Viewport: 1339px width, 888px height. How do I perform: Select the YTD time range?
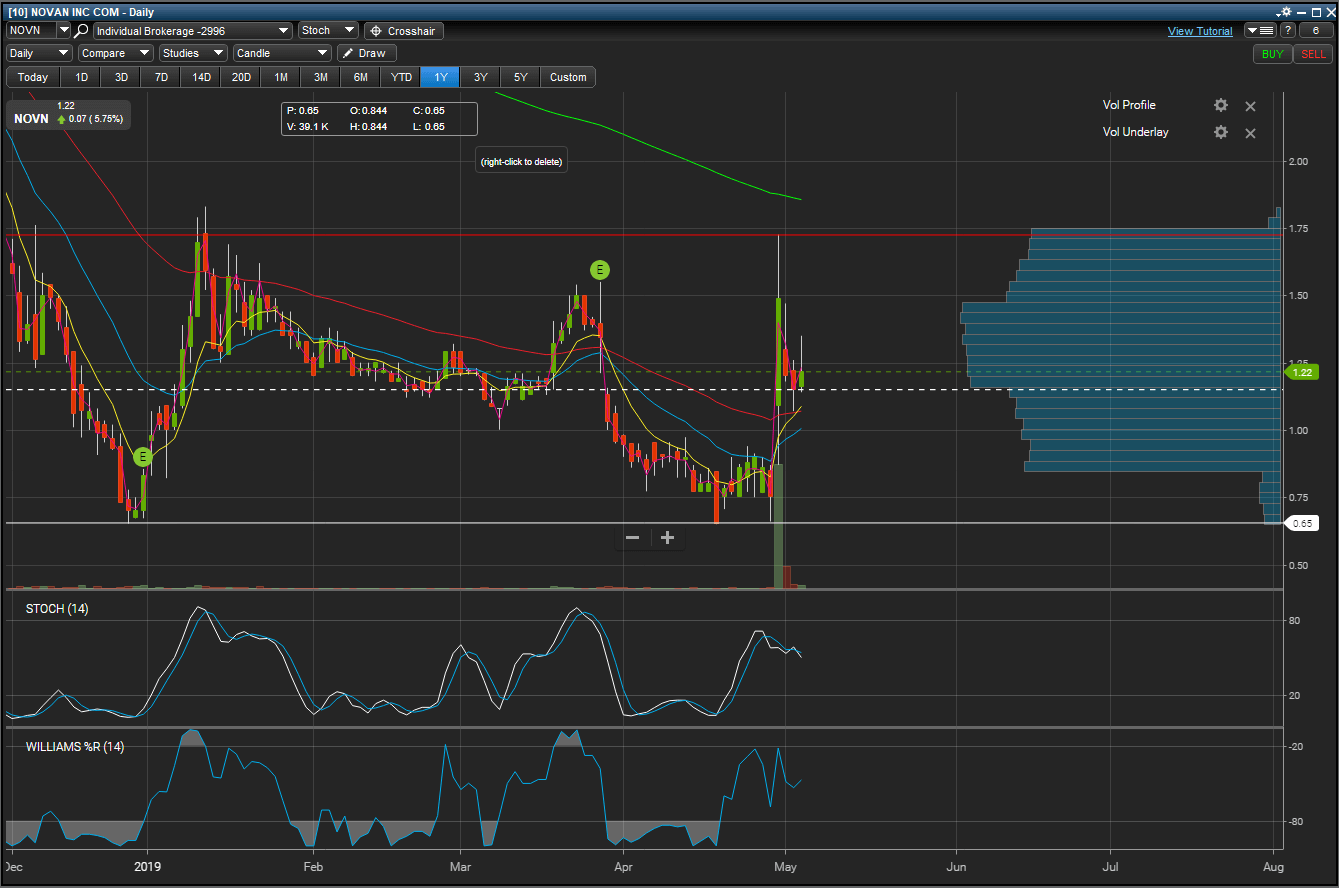pyautogui.click(x=401, y=77)
